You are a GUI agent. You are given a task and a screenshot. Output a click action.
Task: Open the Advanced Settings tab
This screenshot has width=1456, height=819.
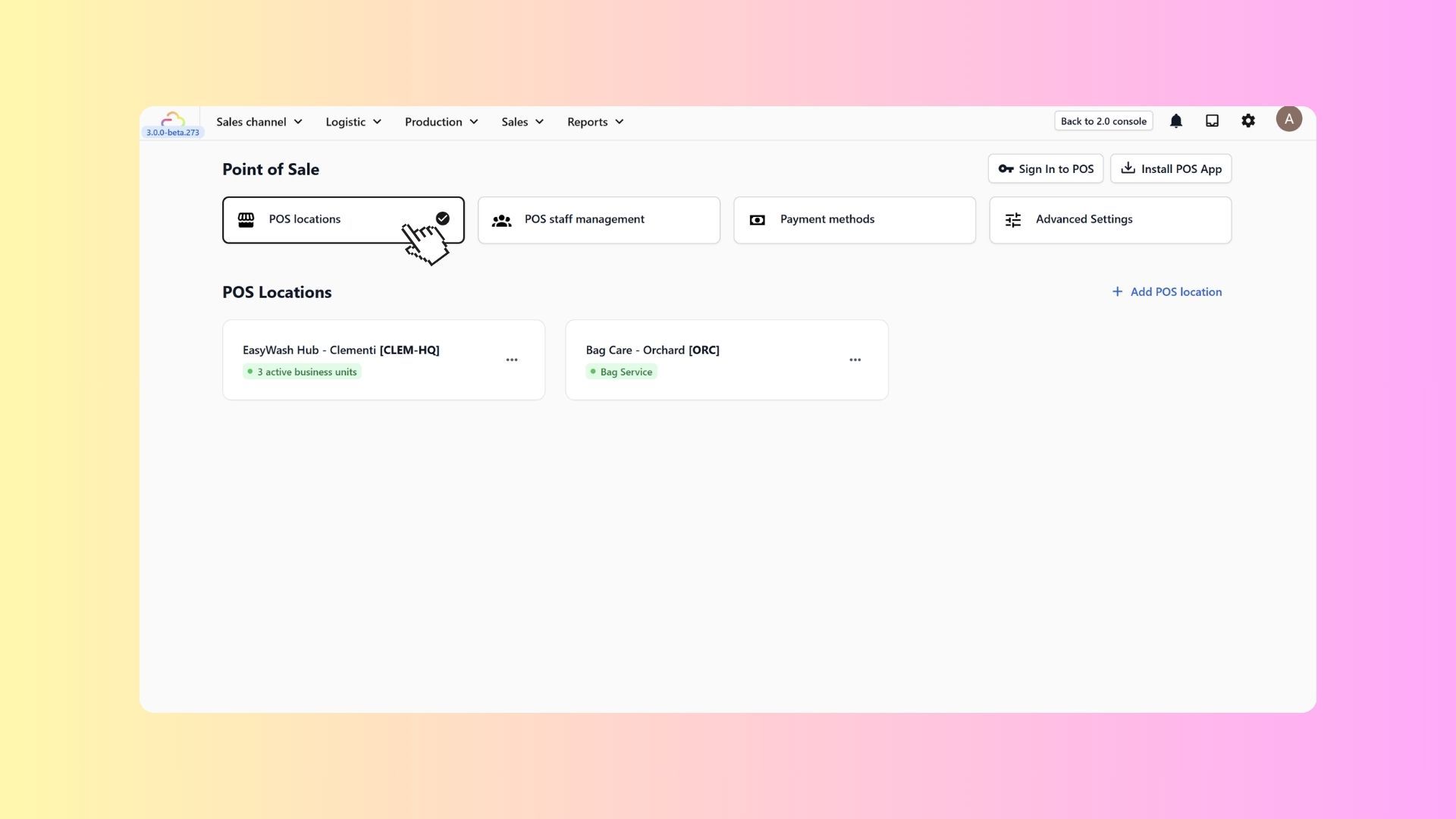[x=1109, y=220]
